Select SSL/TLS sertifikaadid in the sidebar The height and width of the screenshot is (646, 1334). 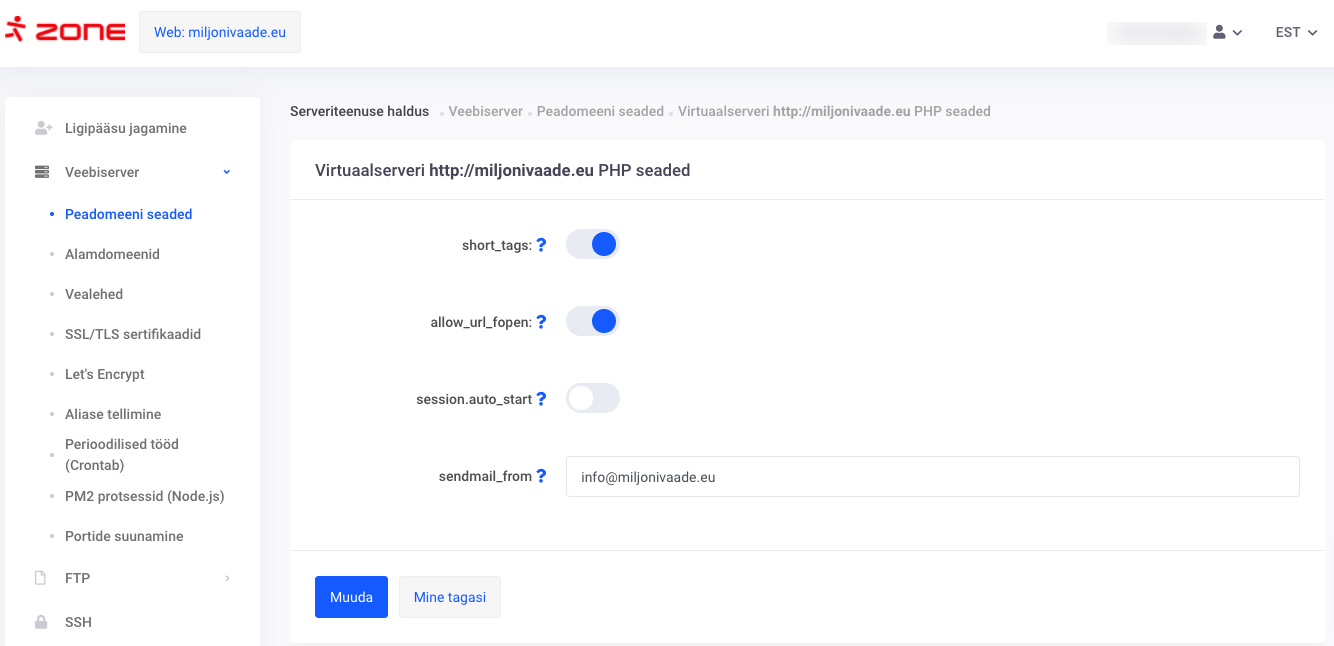pos(133,334)
